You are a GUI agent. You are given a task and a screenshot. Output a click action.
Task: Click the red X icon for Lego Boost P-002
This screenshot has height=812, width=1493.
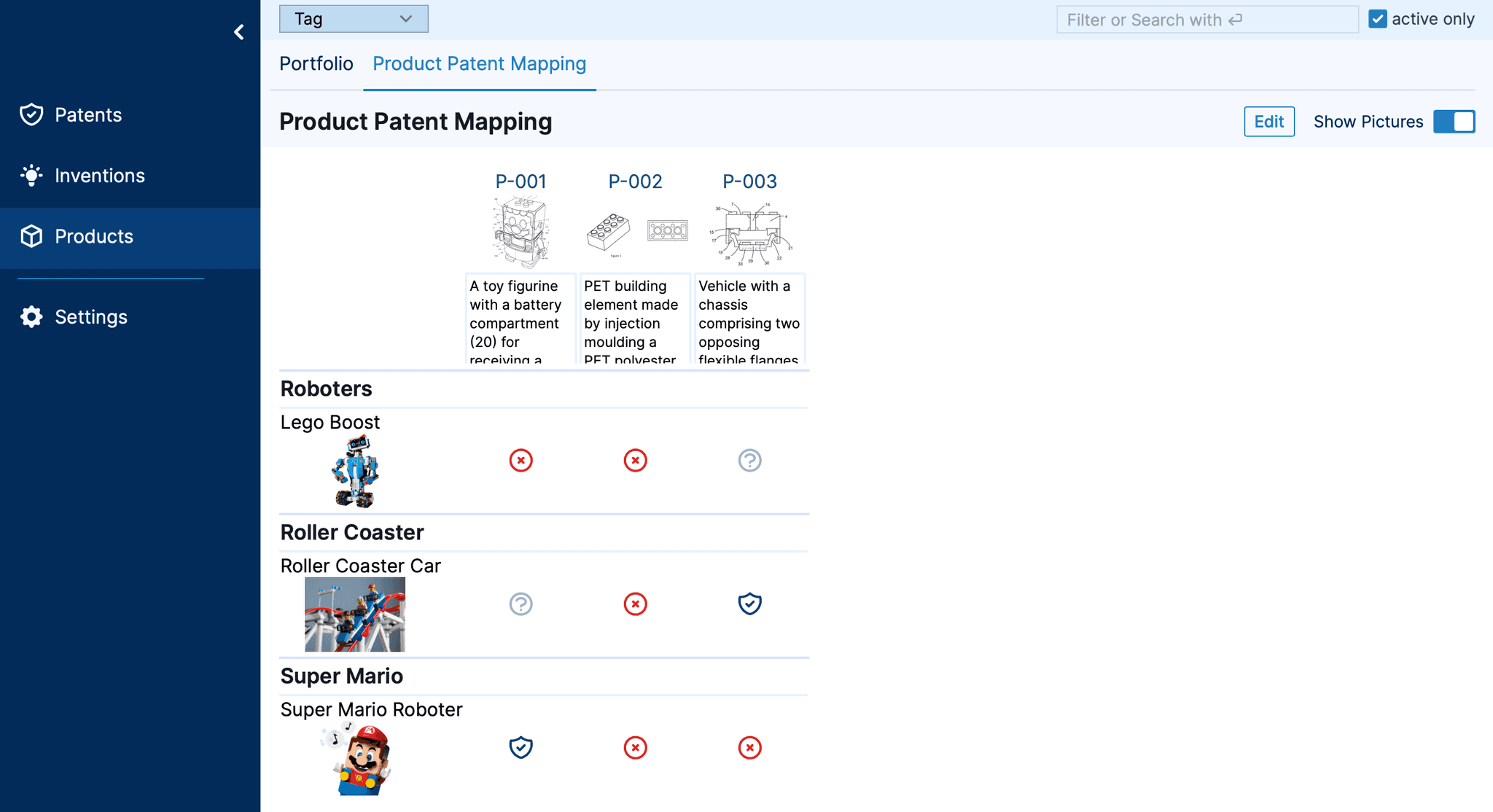636,460
